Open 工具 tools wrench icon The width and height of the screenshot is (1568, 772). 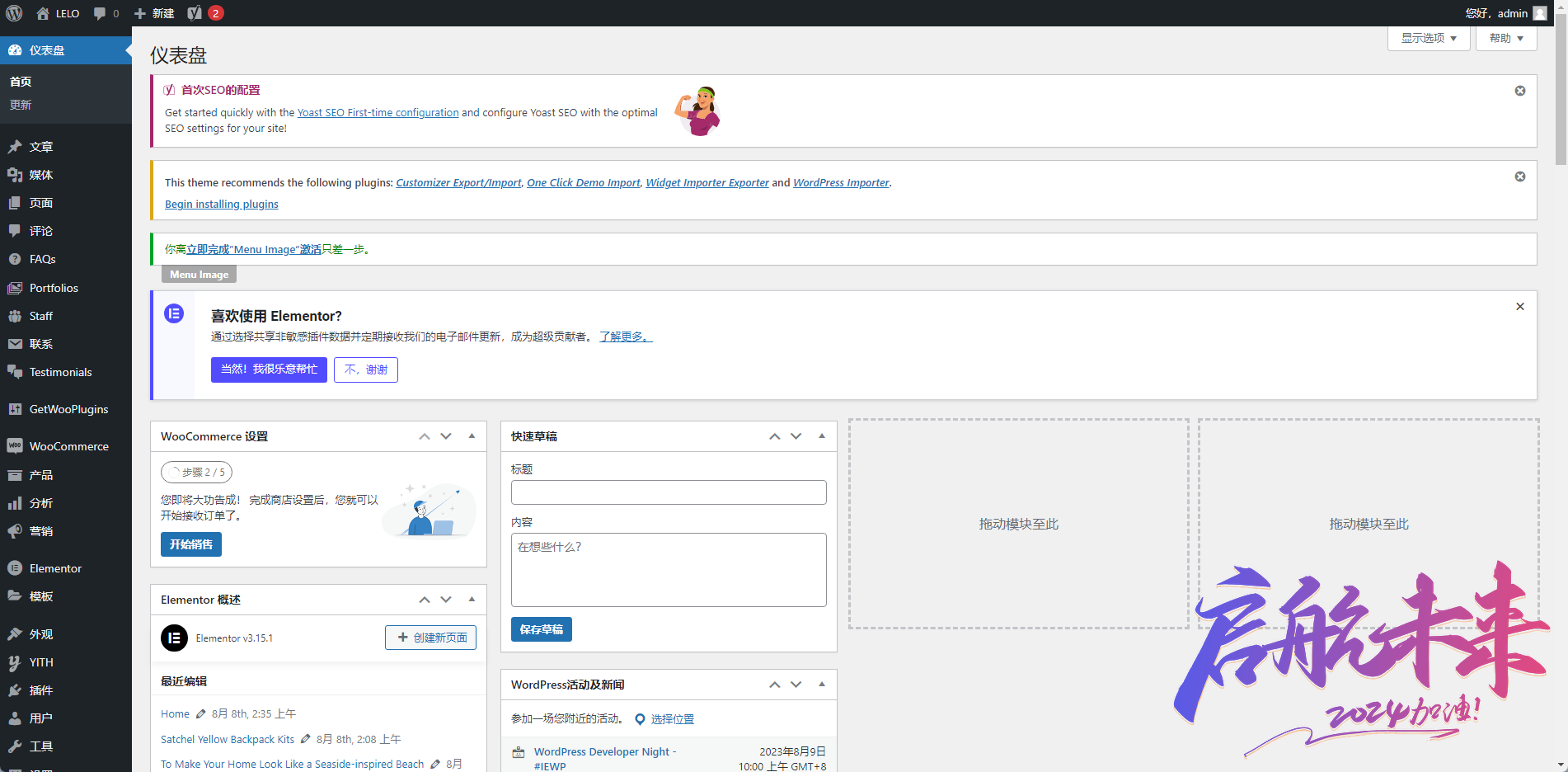tap(15, 746)
